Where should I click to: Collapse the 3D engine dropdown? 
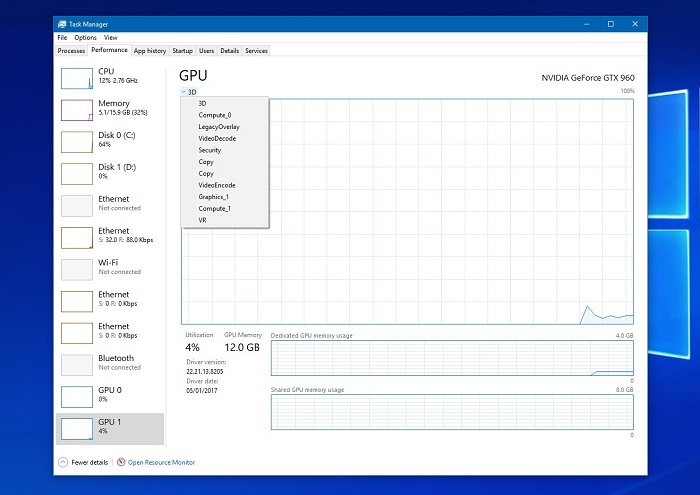click(x=189, y=92)
